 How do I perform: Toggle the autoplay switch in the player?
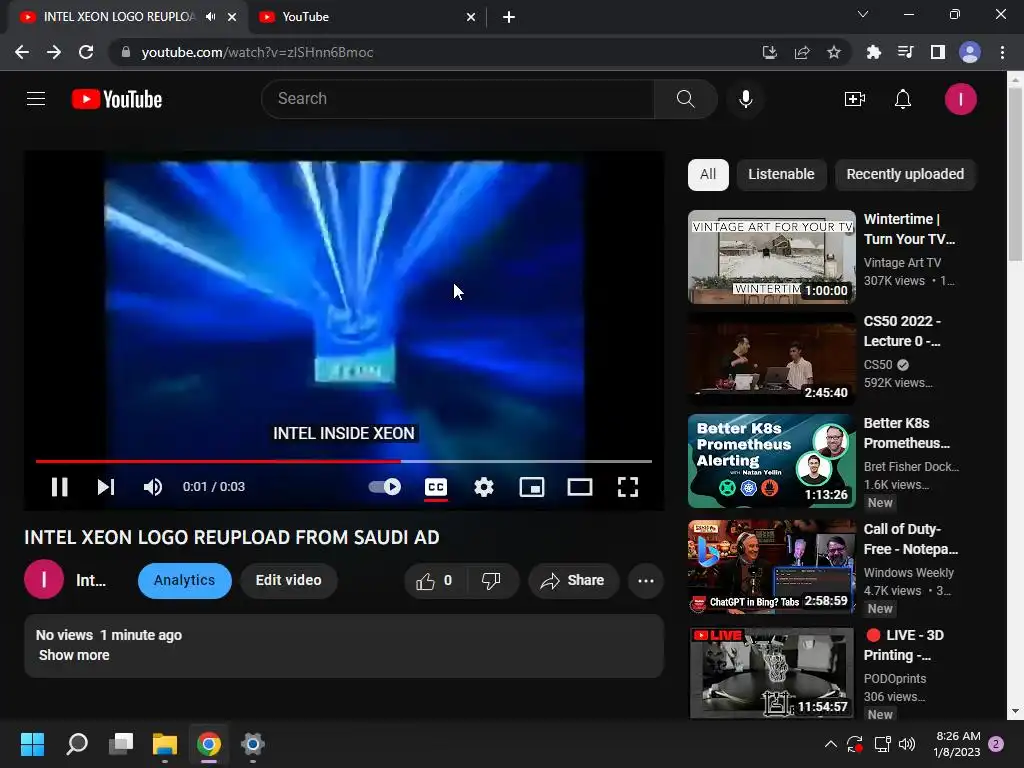point(385,487)
